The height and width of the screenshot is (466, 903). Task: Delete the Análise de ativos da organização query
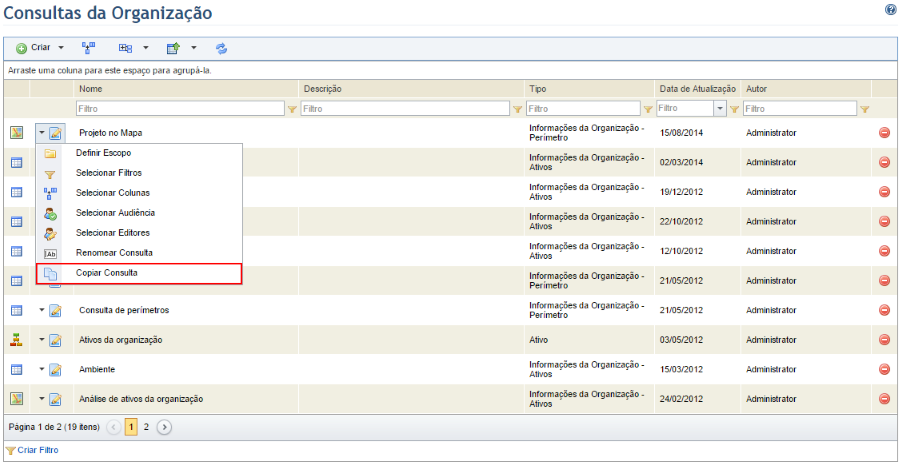885,399
